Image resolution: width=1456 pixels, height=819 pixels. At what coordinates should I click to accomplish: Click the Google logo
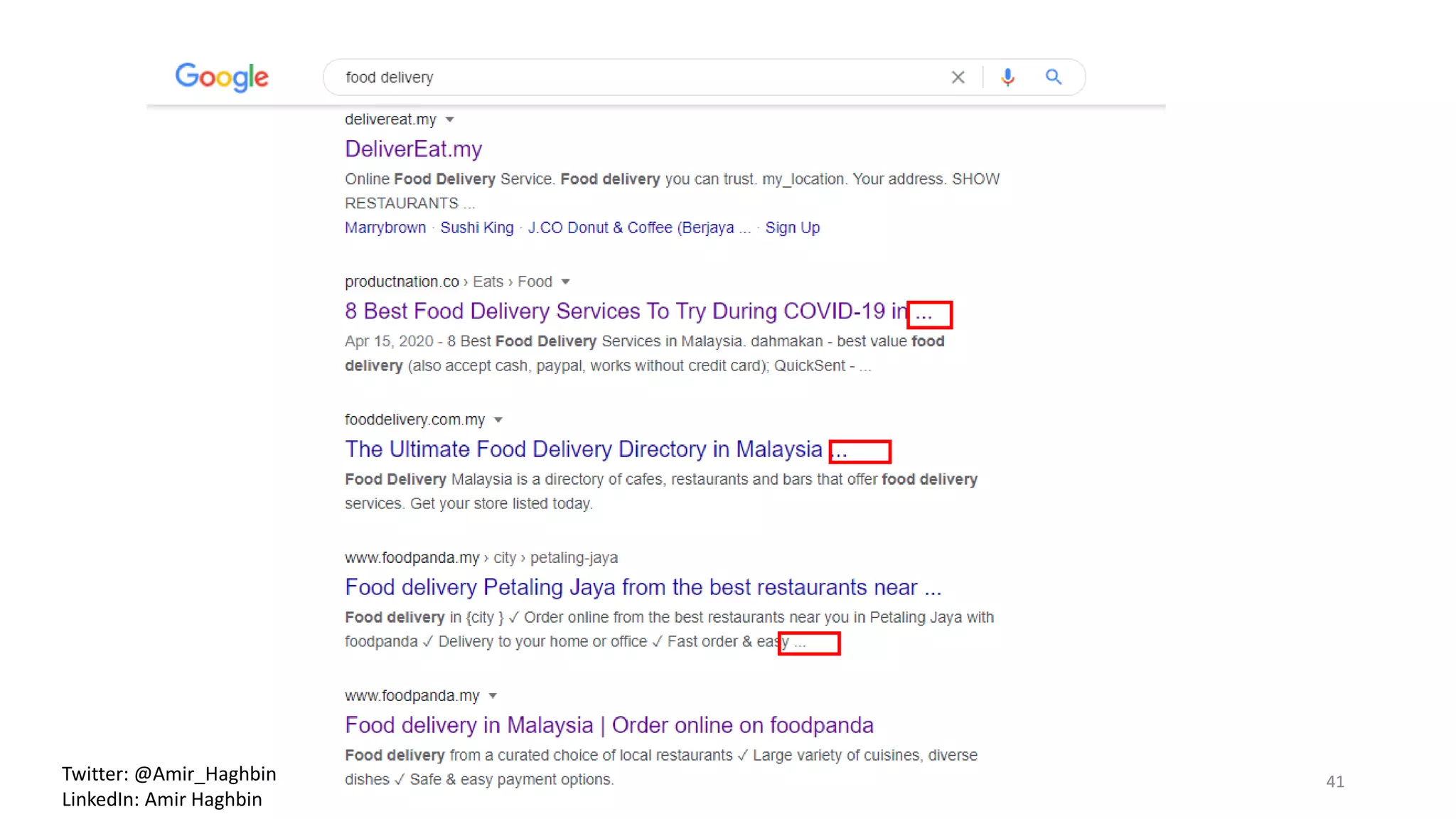(222, 77)
